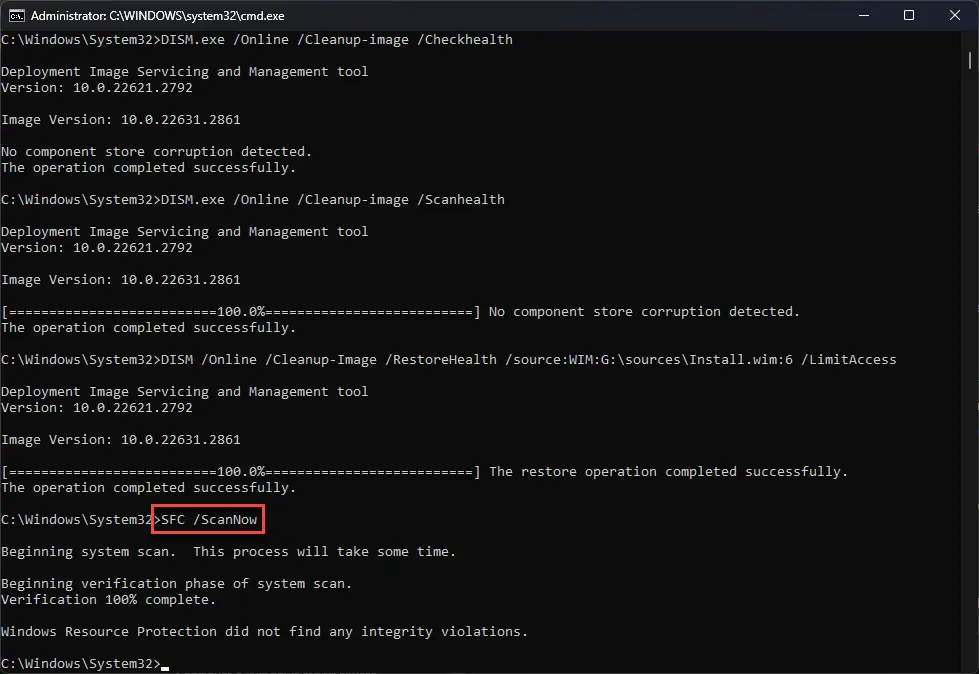Click the 'DISM.exe /Online /Cleanup-image /Scanhealth' command line
This screenshot has height=674, width=979.
(x=333, y=199)
